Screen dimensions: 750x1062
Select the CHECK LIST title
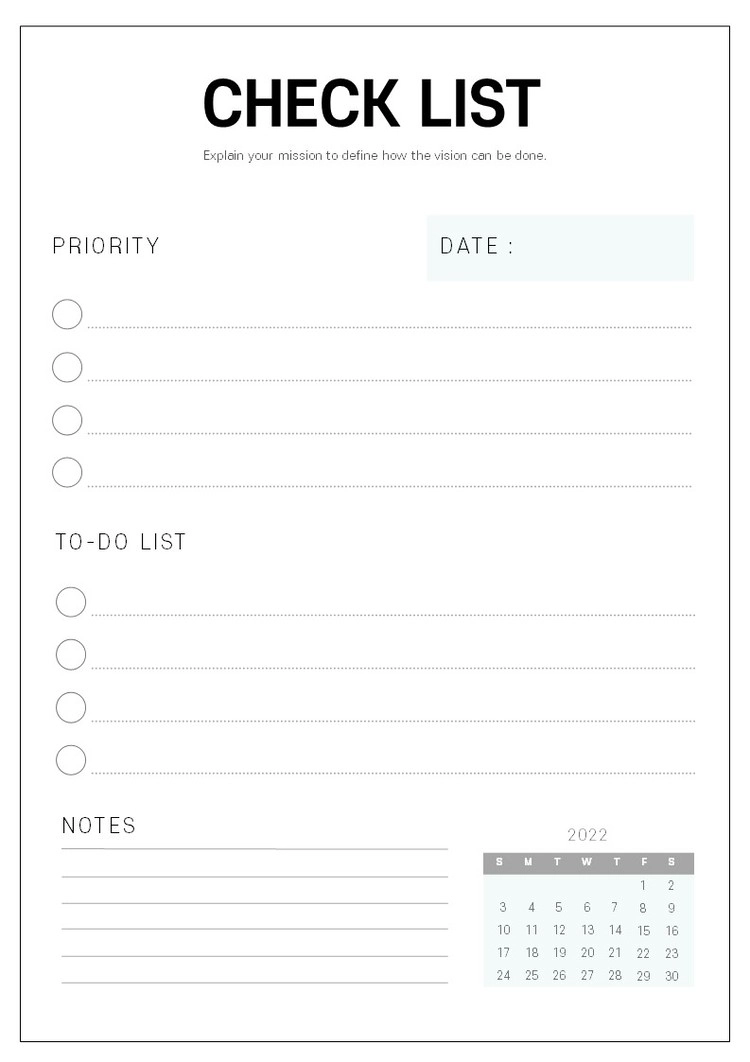[x=372, y=103]
